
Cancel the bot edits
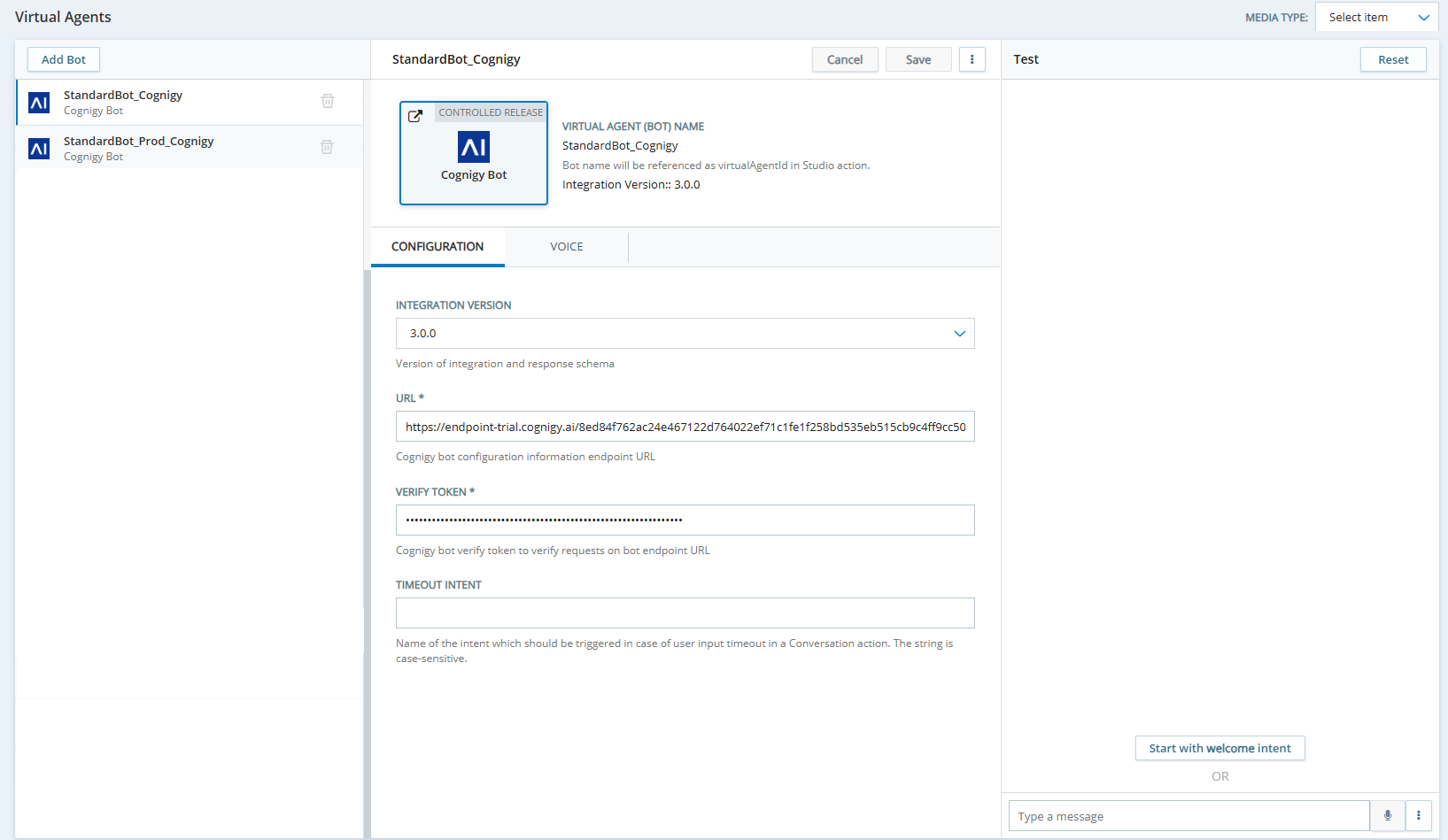coord(844,59)
